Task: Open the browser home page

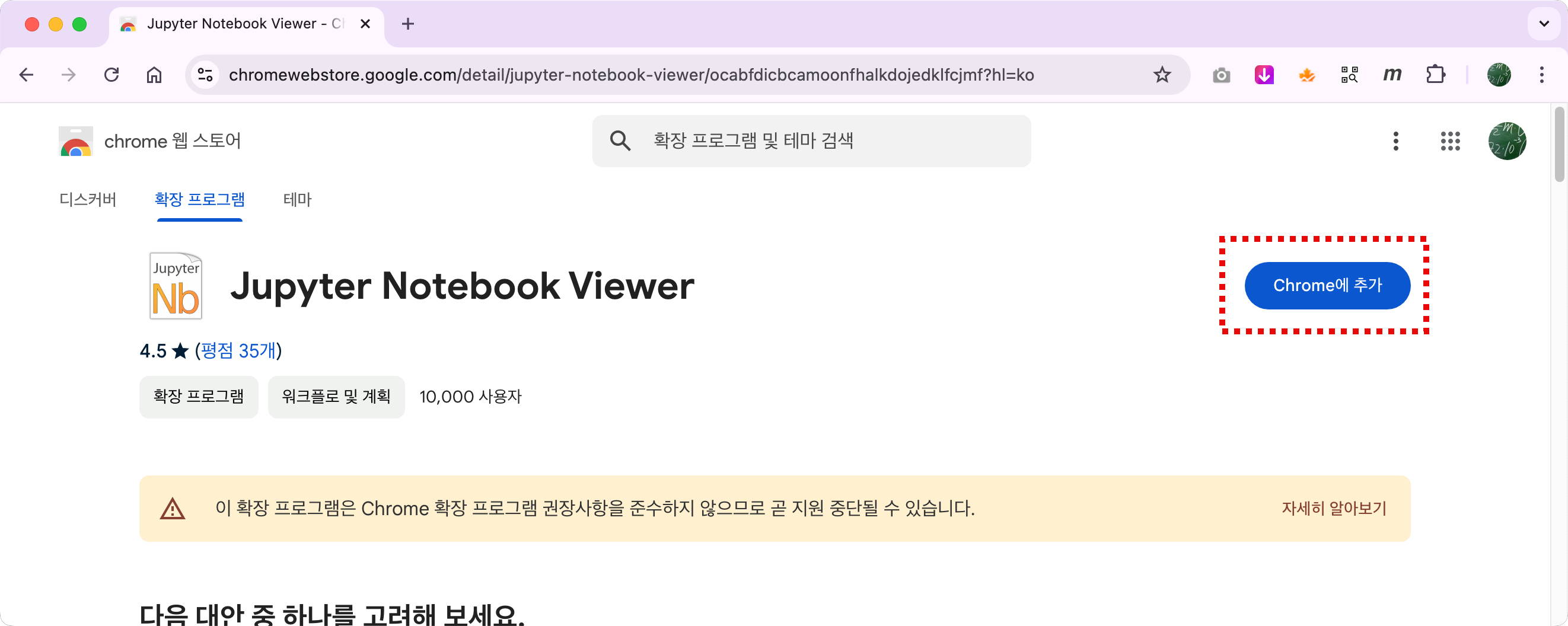Action: [x=154, y=75]
